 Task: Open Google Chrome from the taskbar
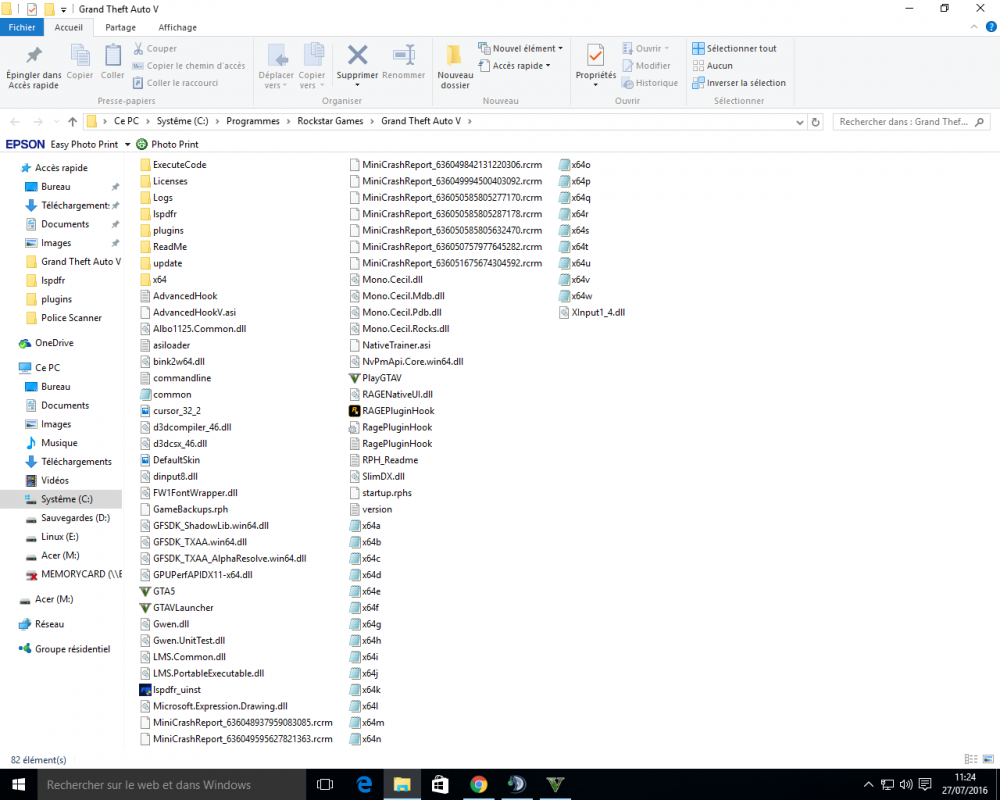tap(478, 784)
